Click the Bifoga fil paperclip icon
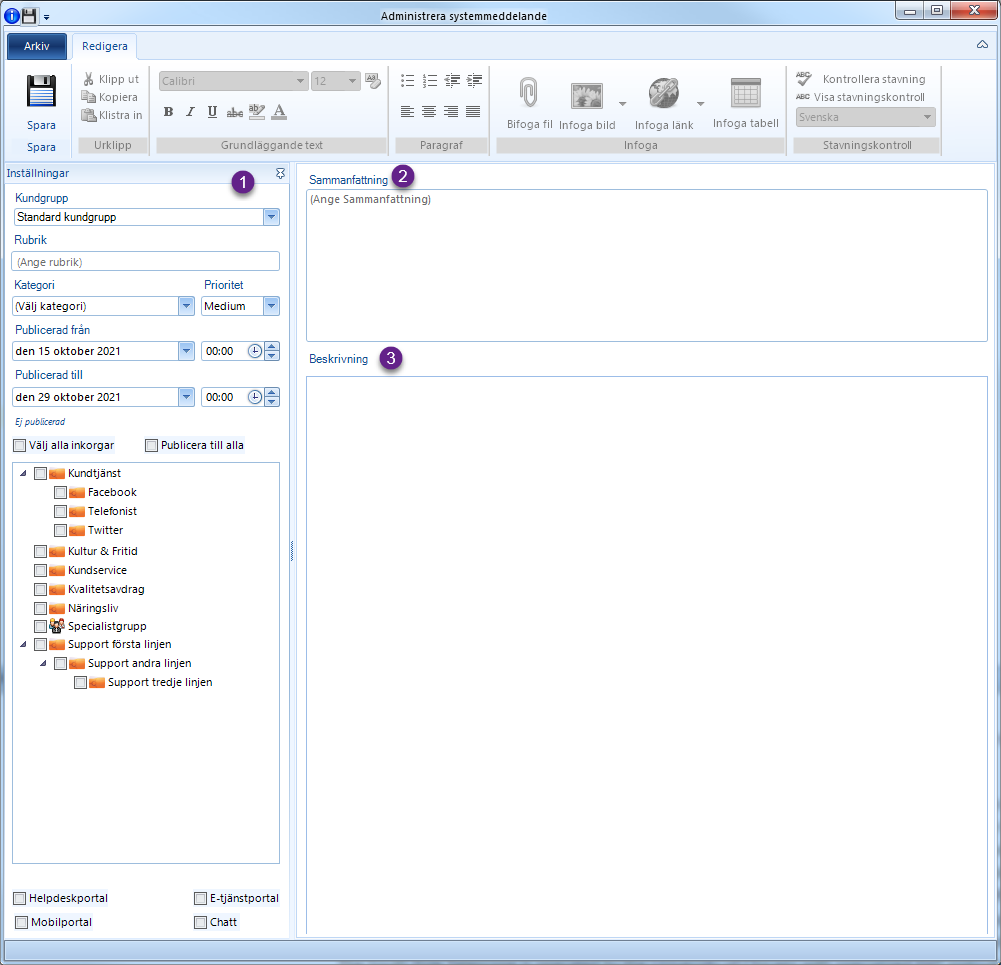The image size is (1001, 965). [x=529, y=93]
